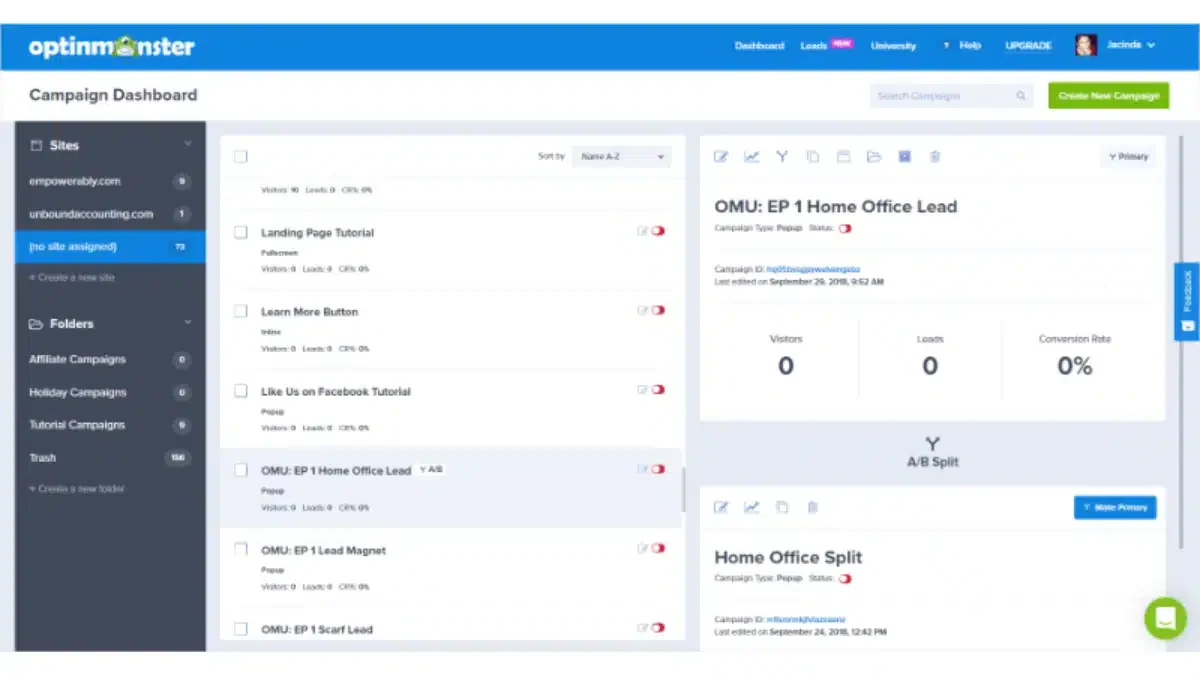This screenshot has height=675, width=1200.
Task: Go to Dashboard in the top navigation
Action: (759, 46)
